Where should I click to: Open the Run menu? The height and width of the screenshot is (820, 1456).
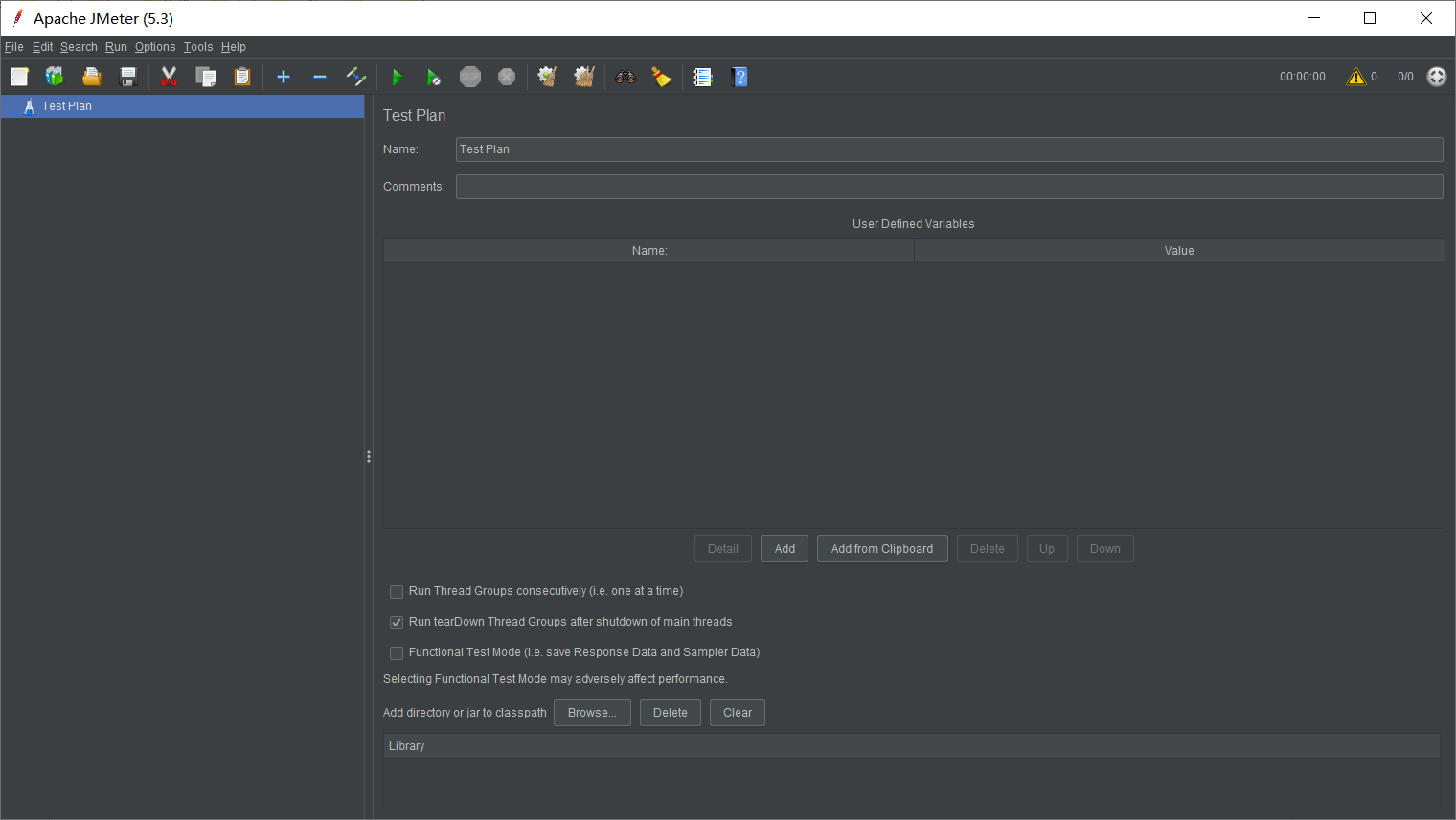click(x=116, y=47)
